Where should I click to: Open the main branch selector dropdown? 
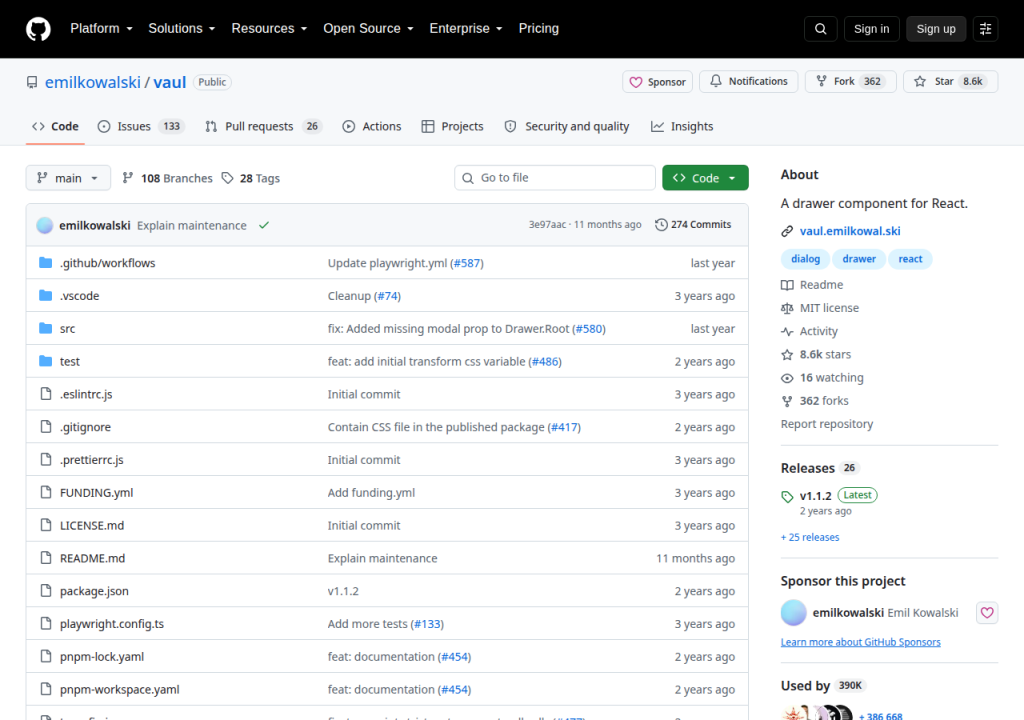[68, 178]
